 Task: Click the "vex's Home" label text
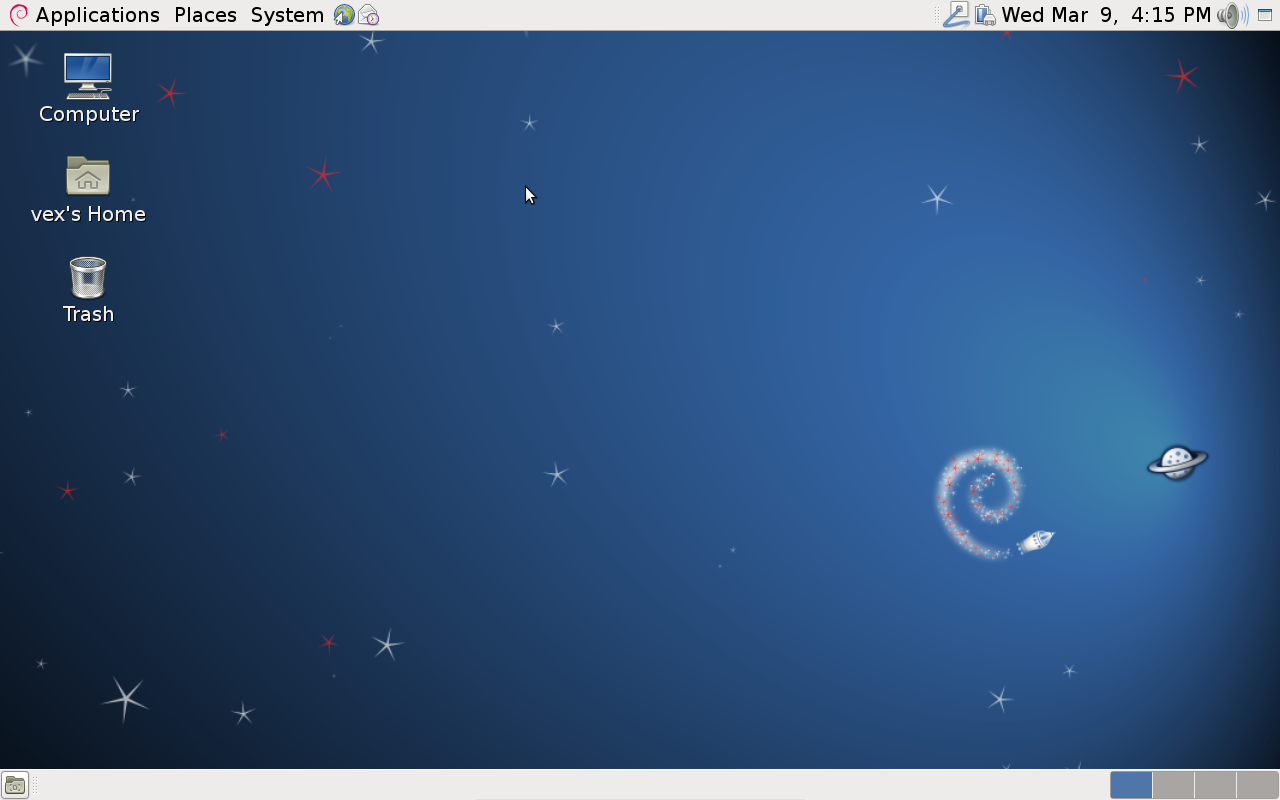(88, 214)
